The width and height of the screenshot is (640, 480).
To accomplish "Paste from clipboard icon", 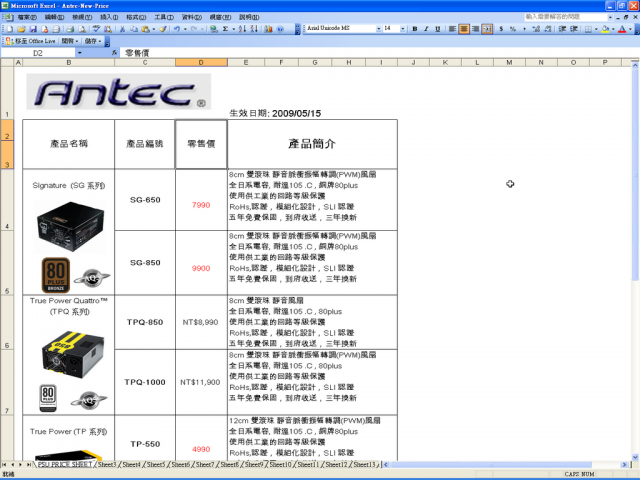I will [145, 29].
